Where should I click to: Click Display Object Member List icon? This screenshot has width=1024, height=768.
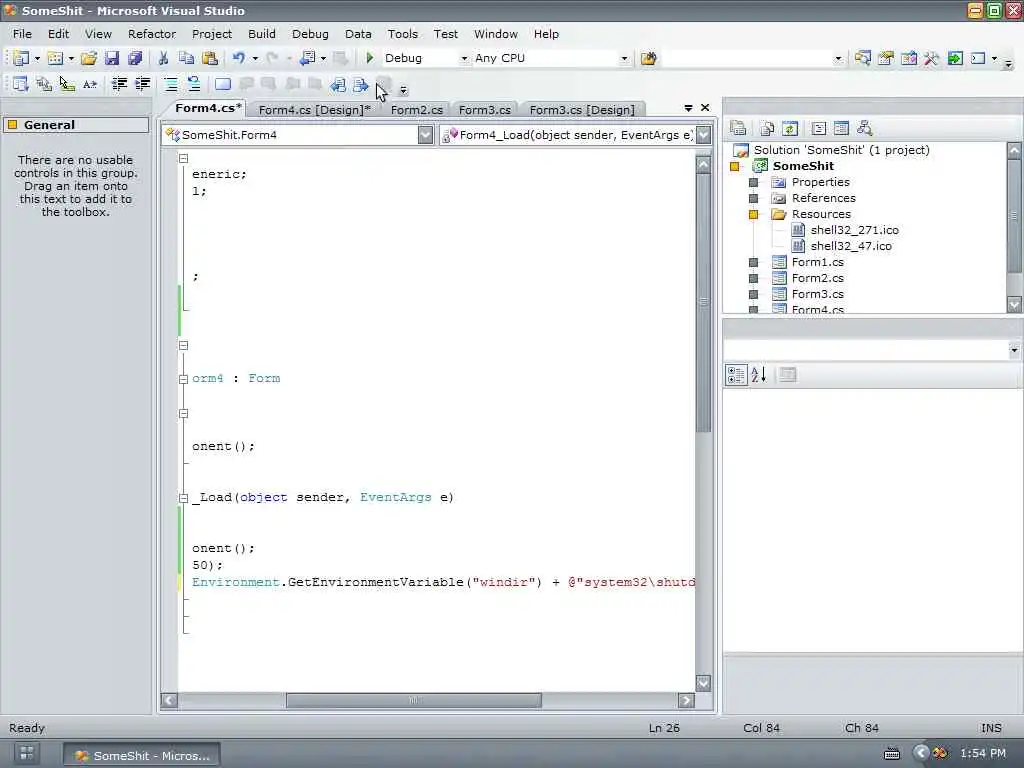click(x=20, y=84)
